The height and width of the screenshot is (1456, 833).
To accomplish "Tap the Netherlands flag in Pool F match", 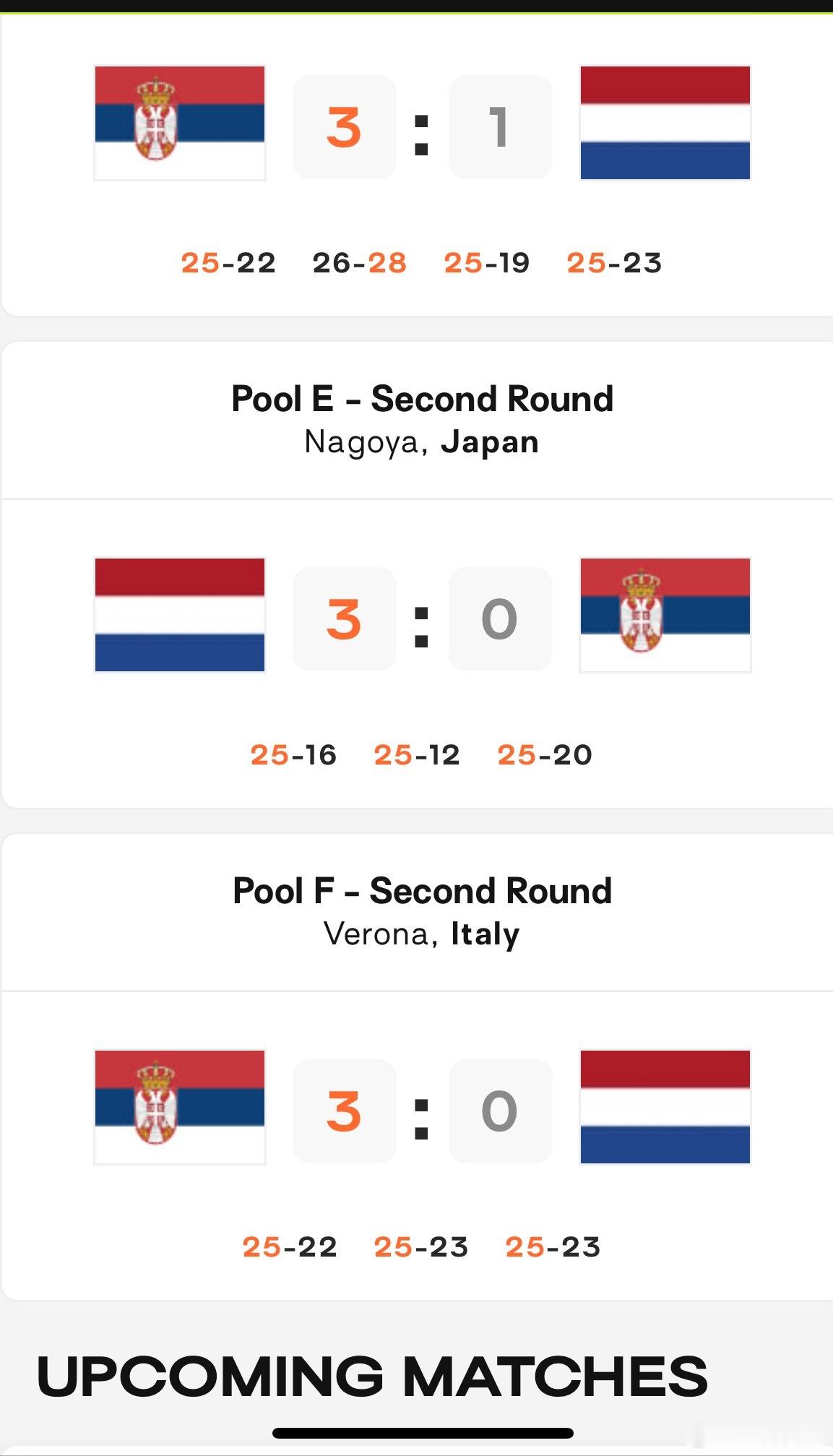I will click(x=665, y=1107).
